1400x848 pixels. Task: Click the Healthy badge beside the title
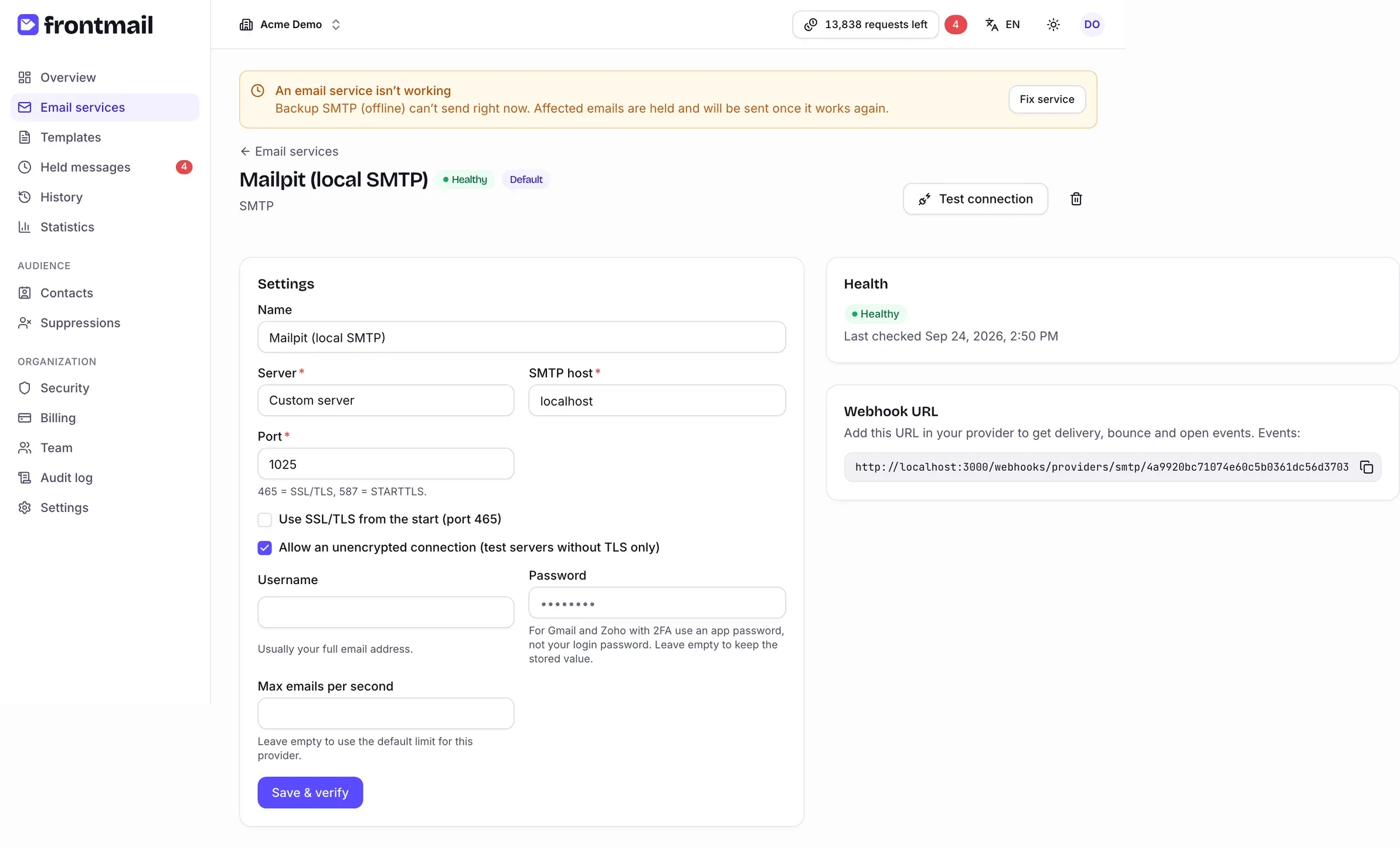tap(465, 179)
